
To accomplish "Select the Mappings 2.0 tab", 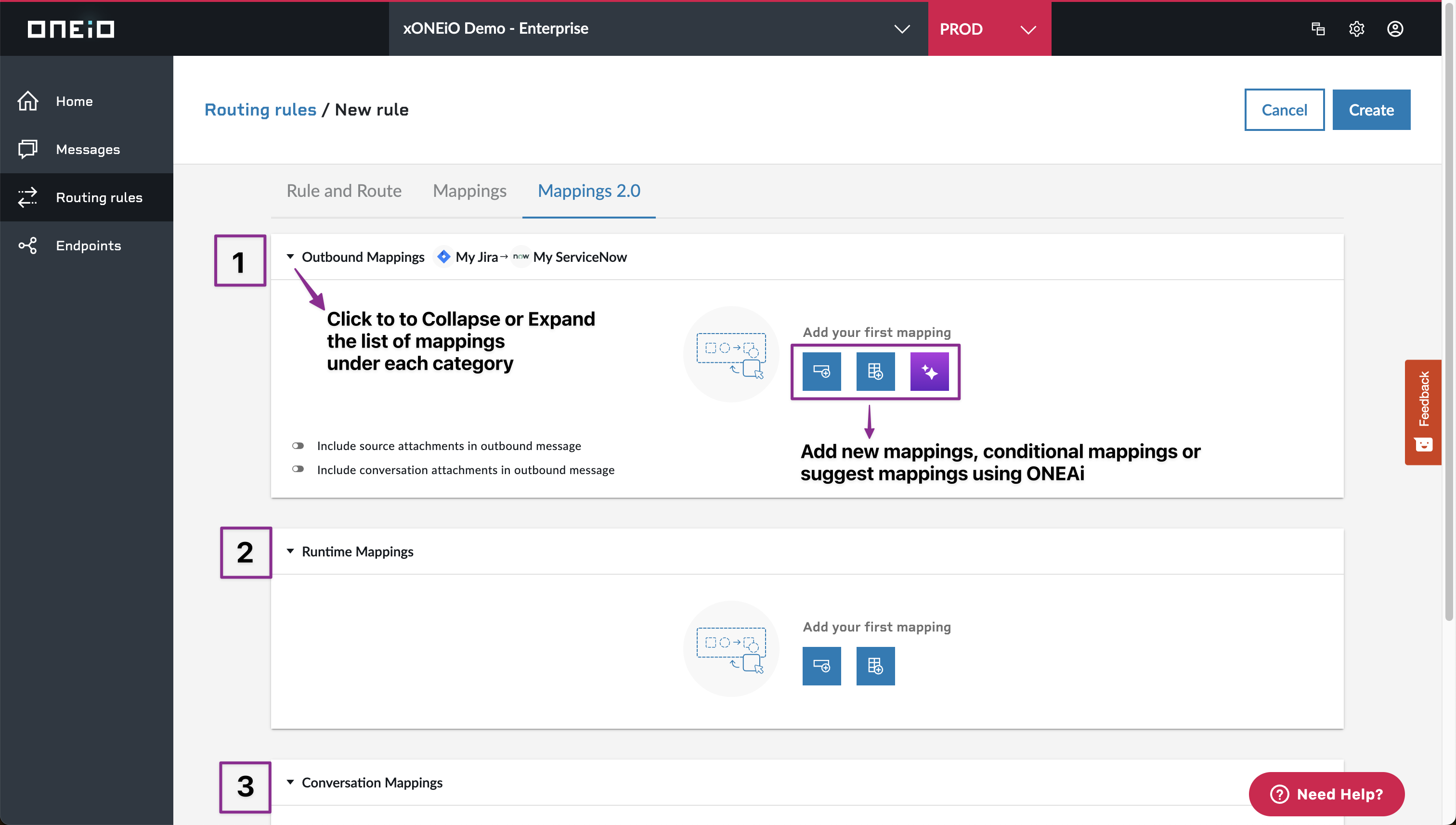I will [589, 191].
